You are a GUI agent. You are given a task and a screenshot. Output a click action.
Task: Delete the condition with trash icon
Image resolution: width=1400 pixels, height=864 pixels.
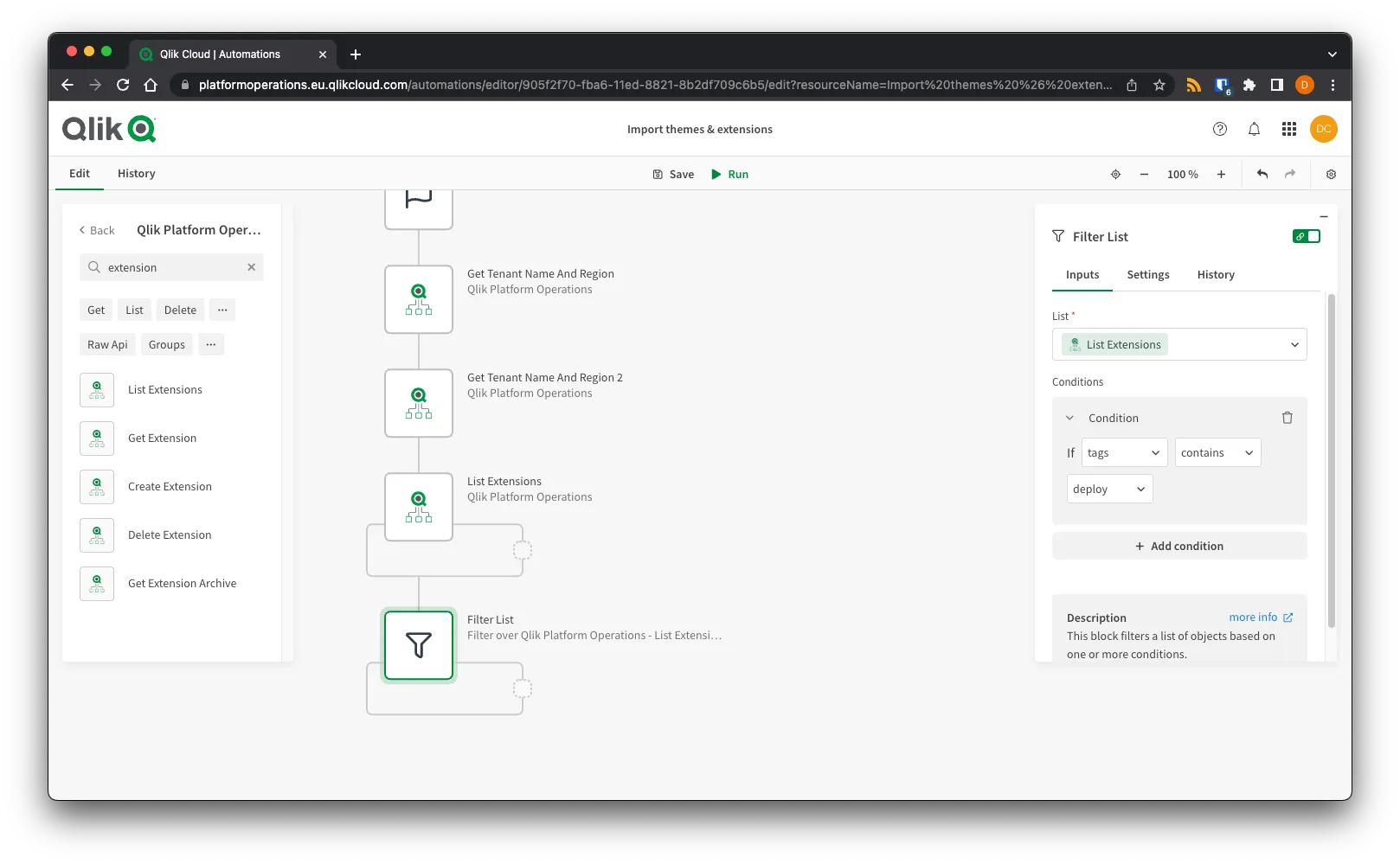(1287, 418)
